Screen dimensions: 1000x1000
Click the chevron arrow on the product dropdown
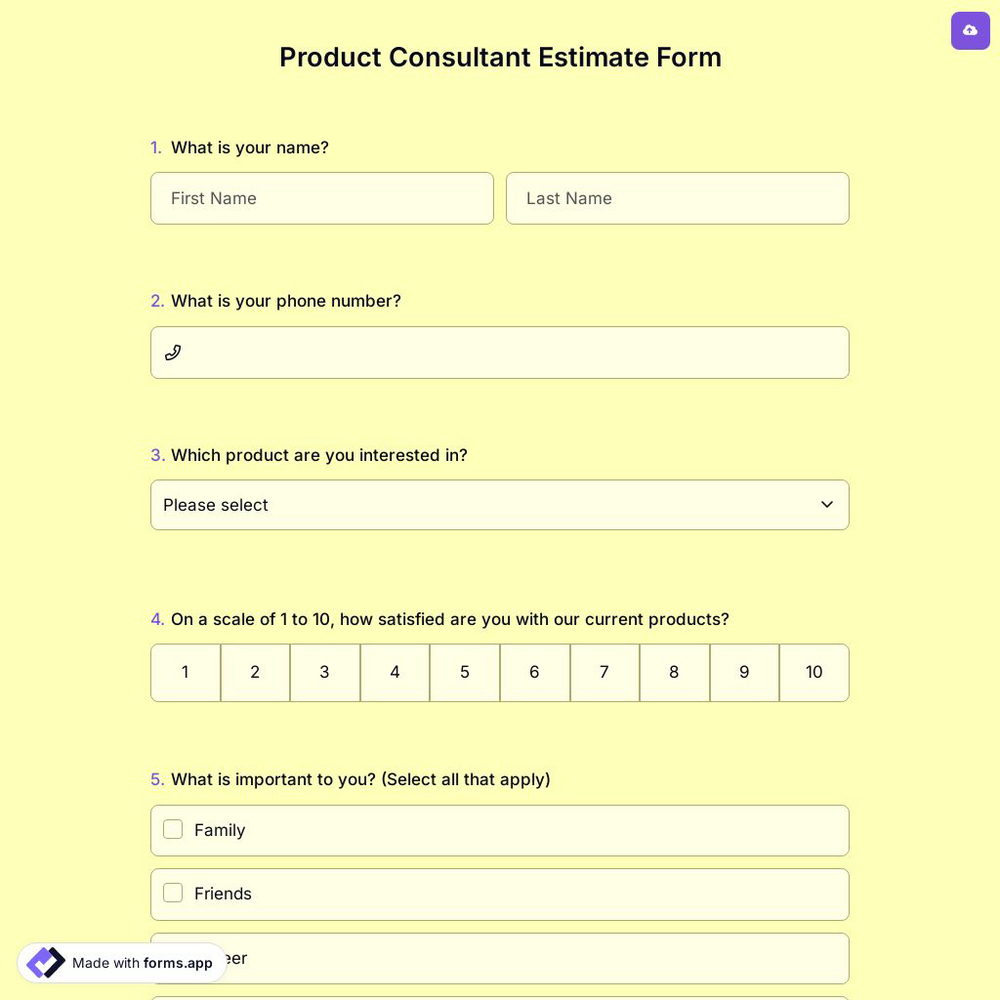[x=827, y=505]
